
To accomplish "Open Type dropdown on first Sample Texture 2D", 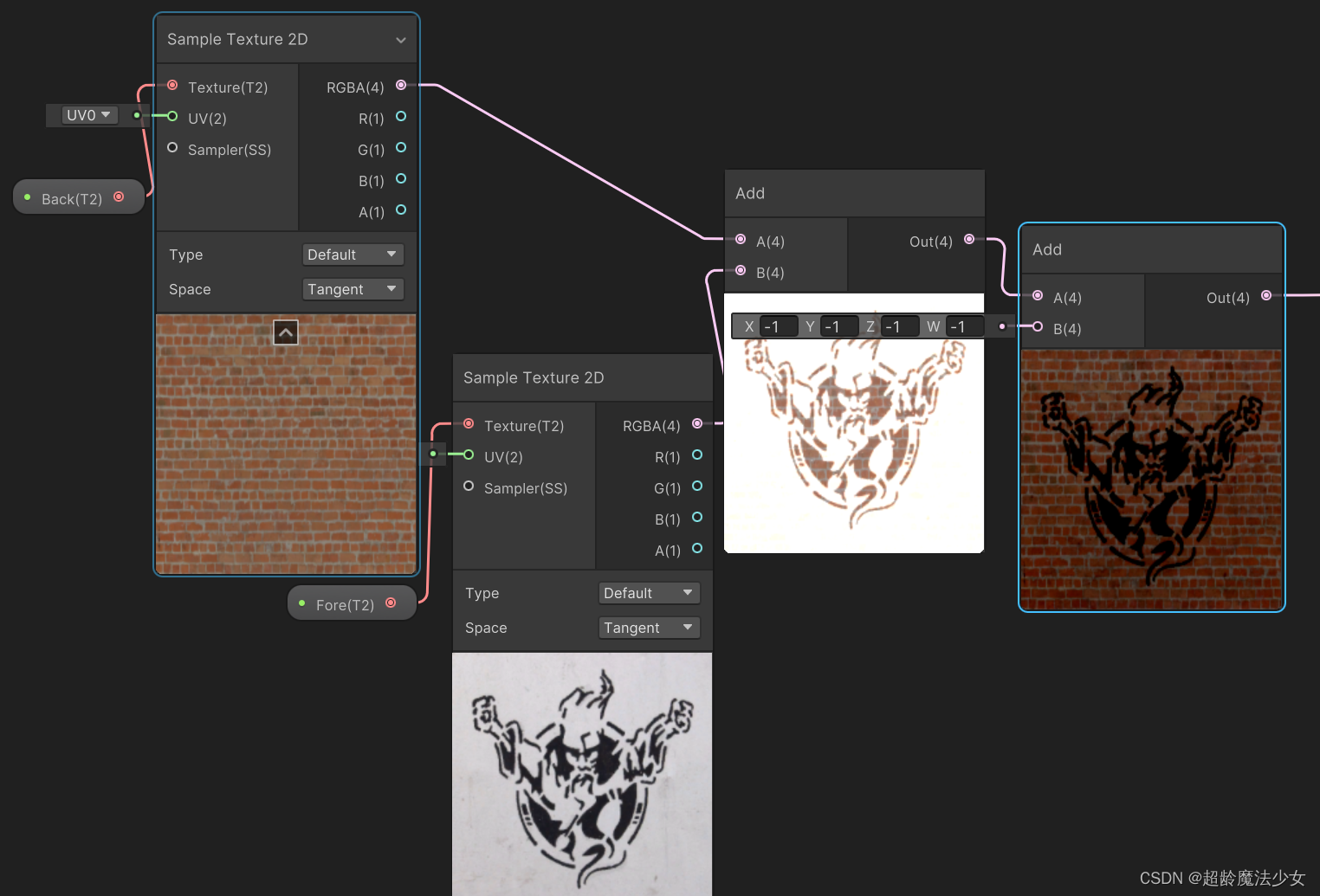I will 353,255.
